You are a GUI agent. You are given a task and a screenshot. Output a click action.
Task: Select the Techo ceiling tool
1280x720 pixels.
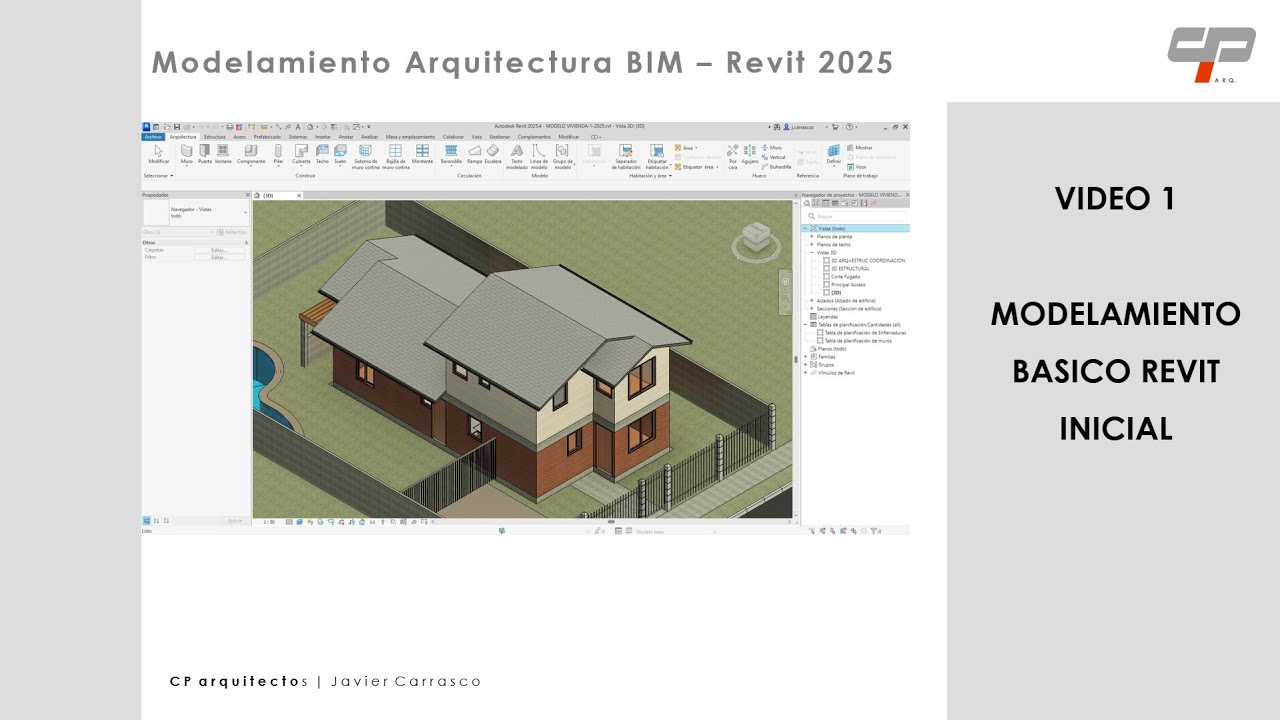pyautogui.click(x=322, y=153)
